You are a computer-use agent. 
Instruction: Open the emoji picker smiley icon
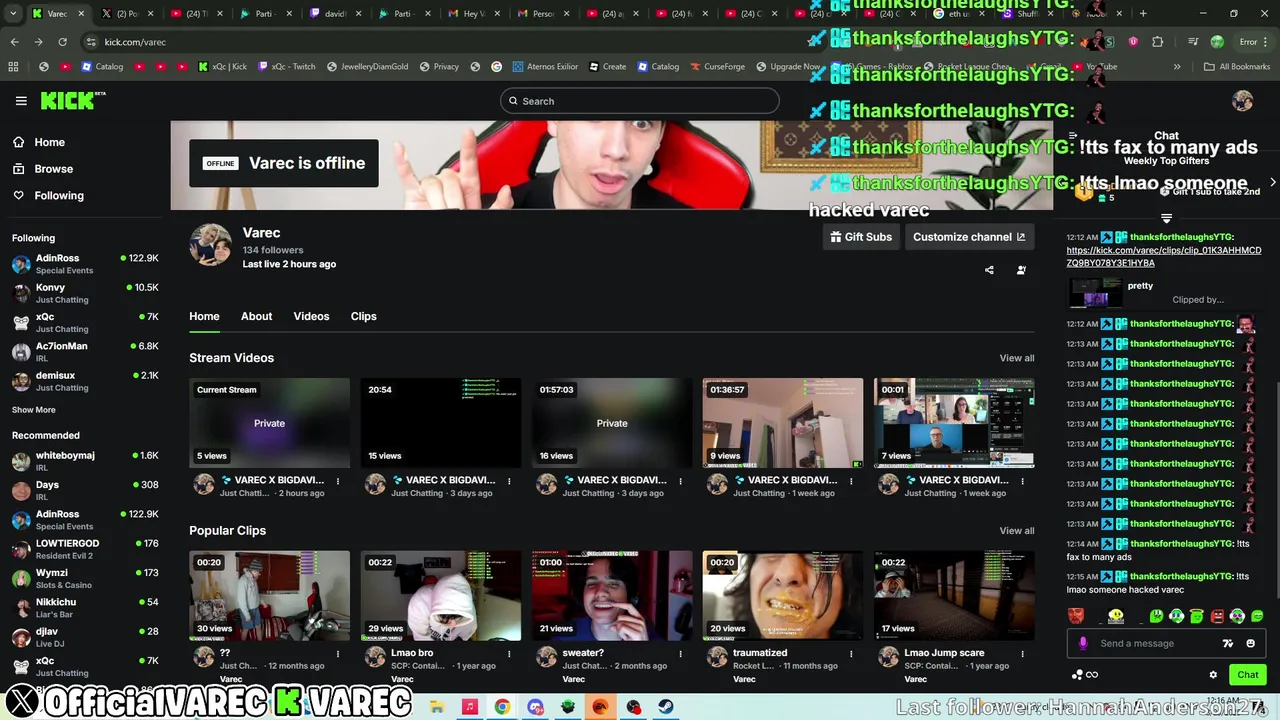pyautogui.click(x=1250, y=643)
